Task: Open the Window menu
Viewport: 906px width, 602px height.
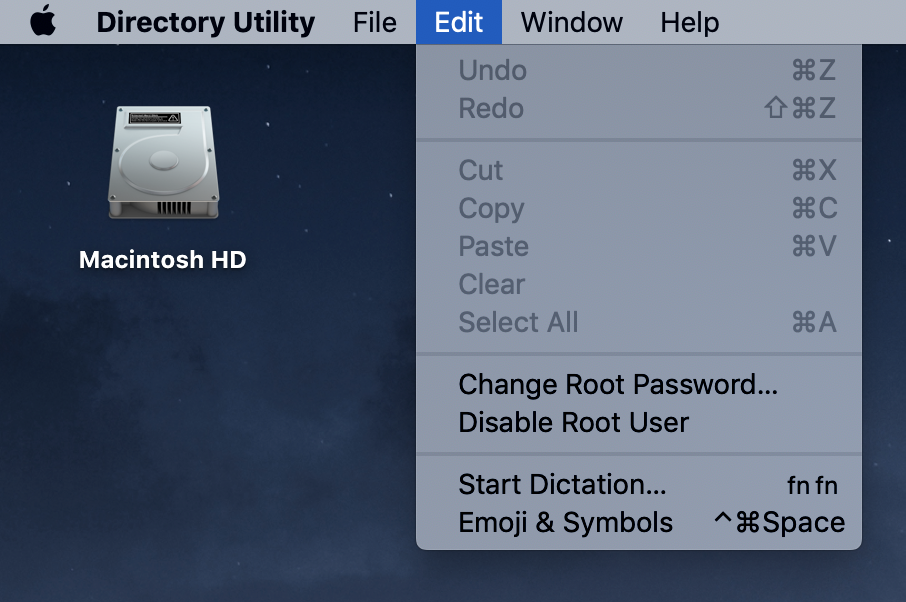Action: (571, 22)
